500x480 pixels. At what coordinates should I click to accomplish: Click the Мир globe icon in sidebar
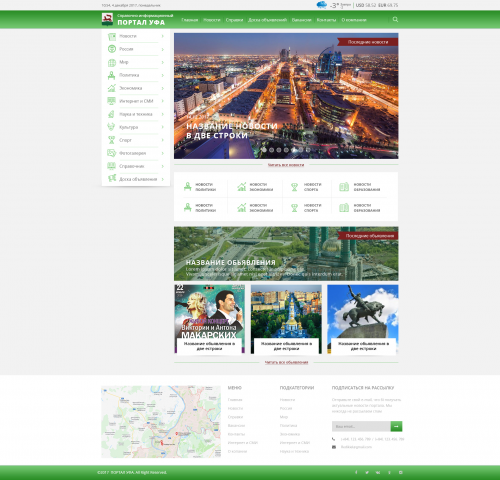112,62
